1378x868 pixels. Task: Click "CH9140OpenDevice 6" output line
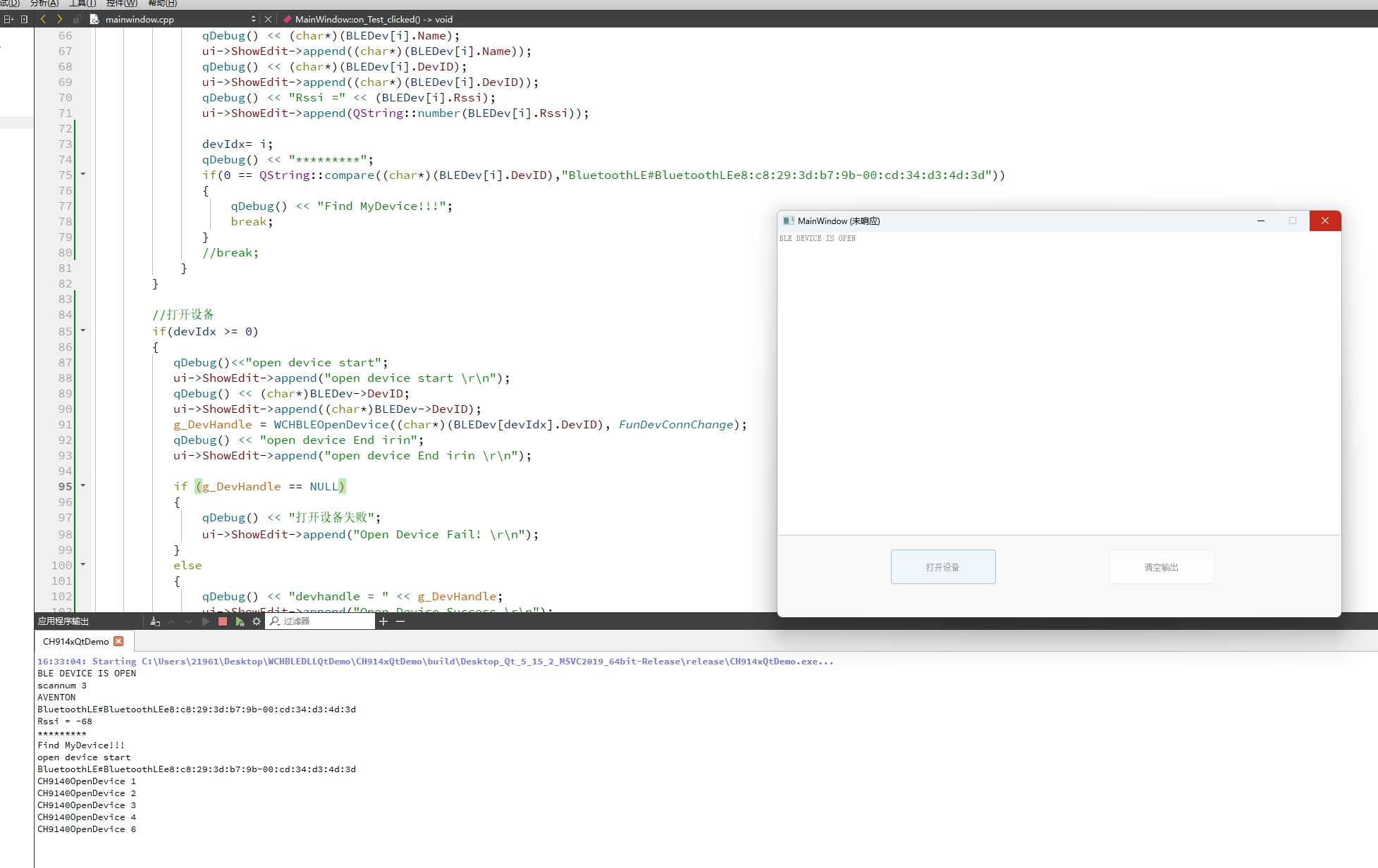point(87,829)
